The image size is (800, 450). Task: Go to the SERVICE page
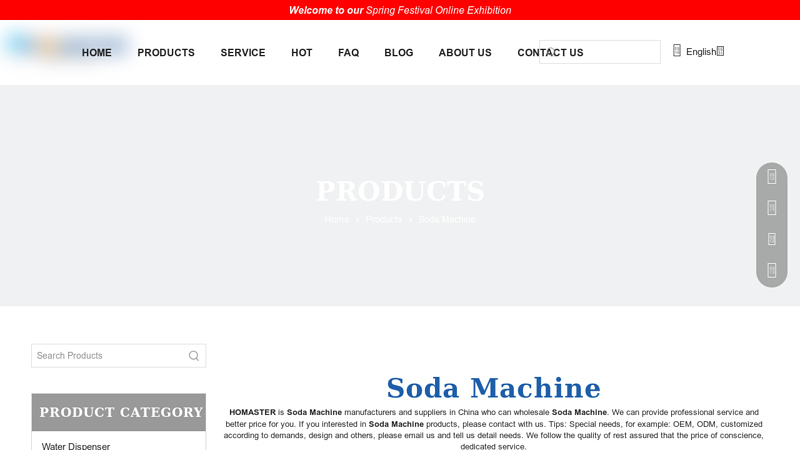coord(243,53)
